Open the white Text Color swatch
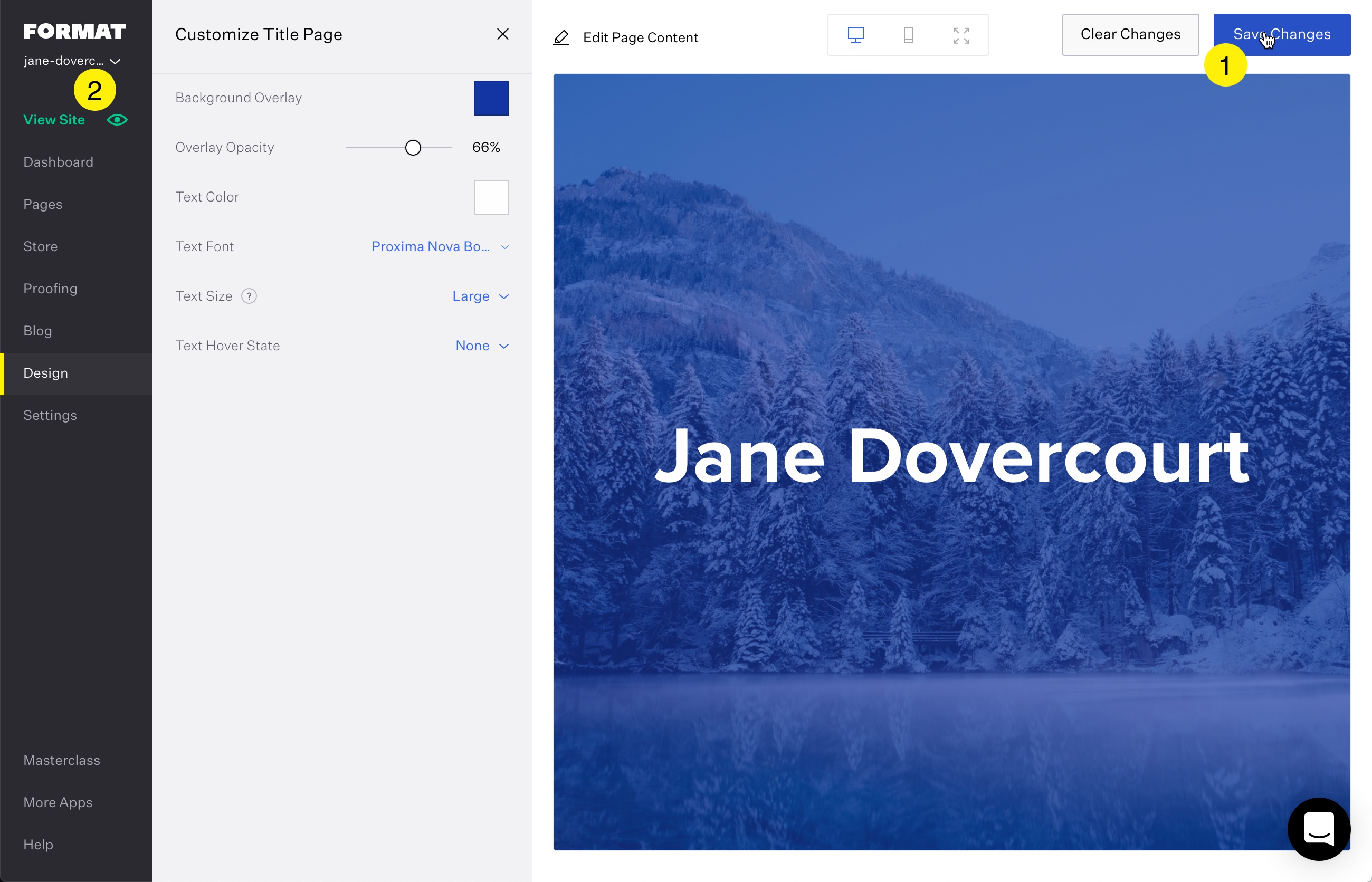Image resolution: width=1372 pixels, height=882 pixels. click(491, 197)
